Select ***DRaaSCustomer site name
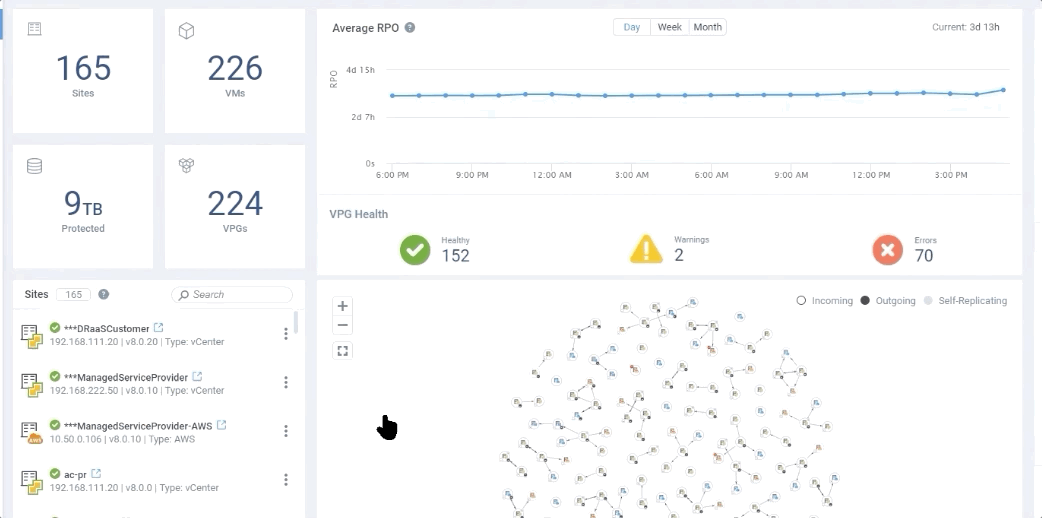The width and height of the screenshot is (1042, 518). pos(106,328)
